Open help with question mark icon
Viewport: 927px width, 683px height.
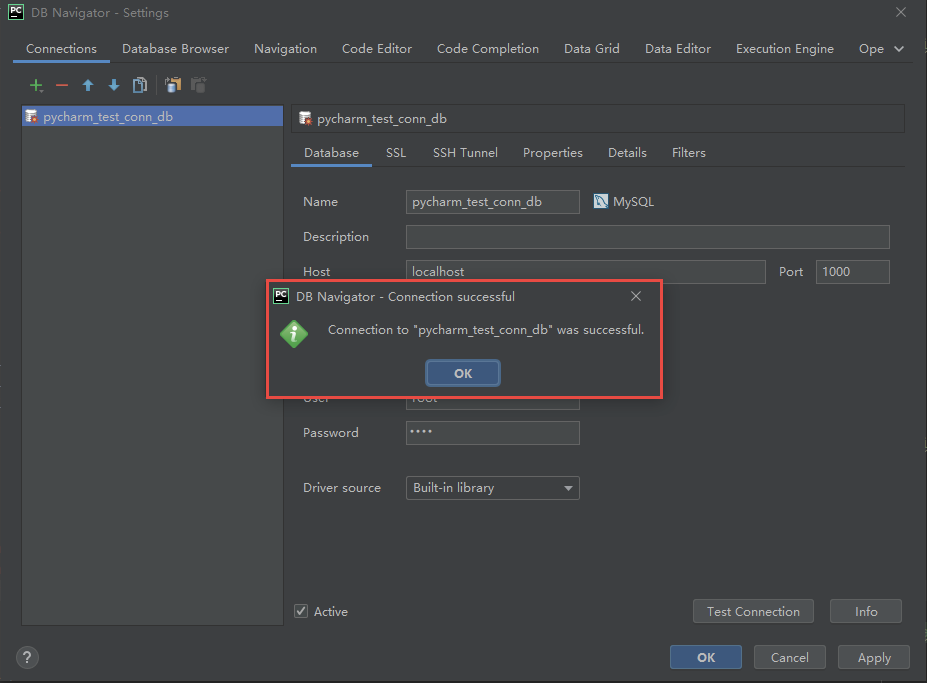click(x=27, y=658)
